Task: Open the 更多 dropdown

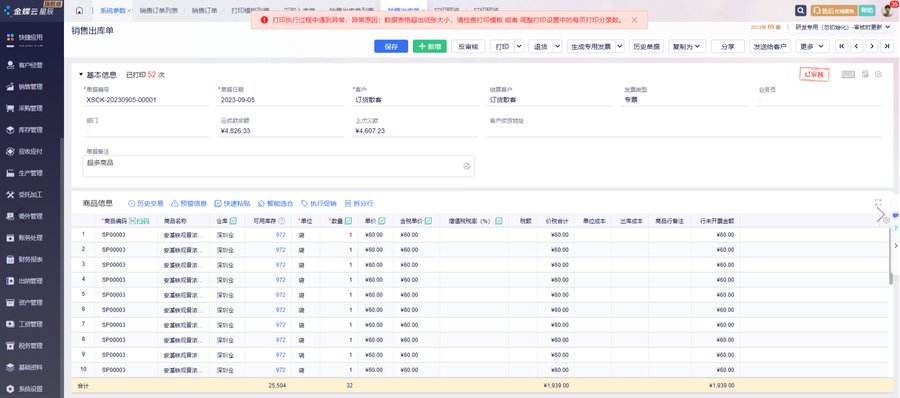Action: pyautogui.click(x=812, y=47)
